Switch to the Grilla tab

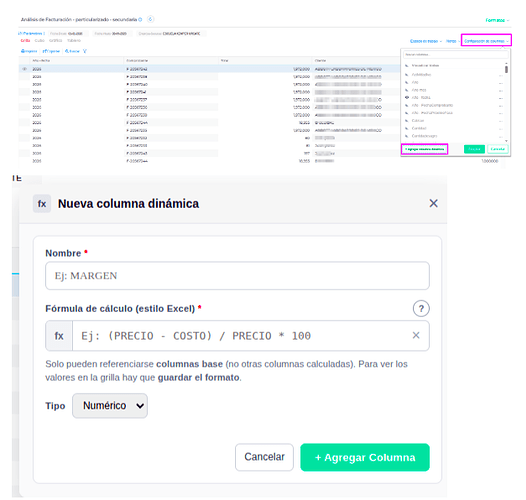[25, 40]
